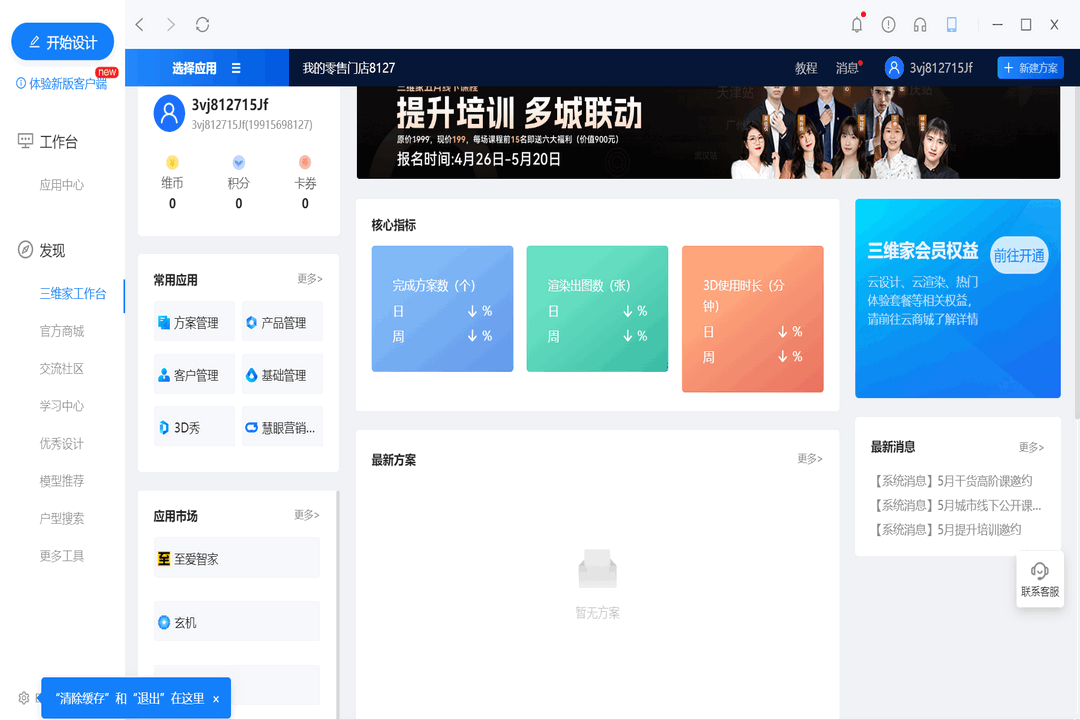Select the 客户管理 app icon
Screen dimensions: 1080x720
(x=193, y=373)
